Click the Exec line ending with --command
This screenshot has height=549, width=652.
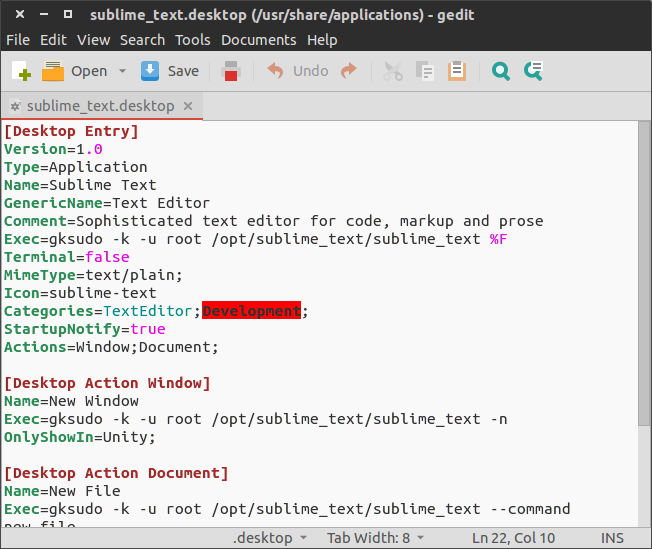(x=287, y=509)
